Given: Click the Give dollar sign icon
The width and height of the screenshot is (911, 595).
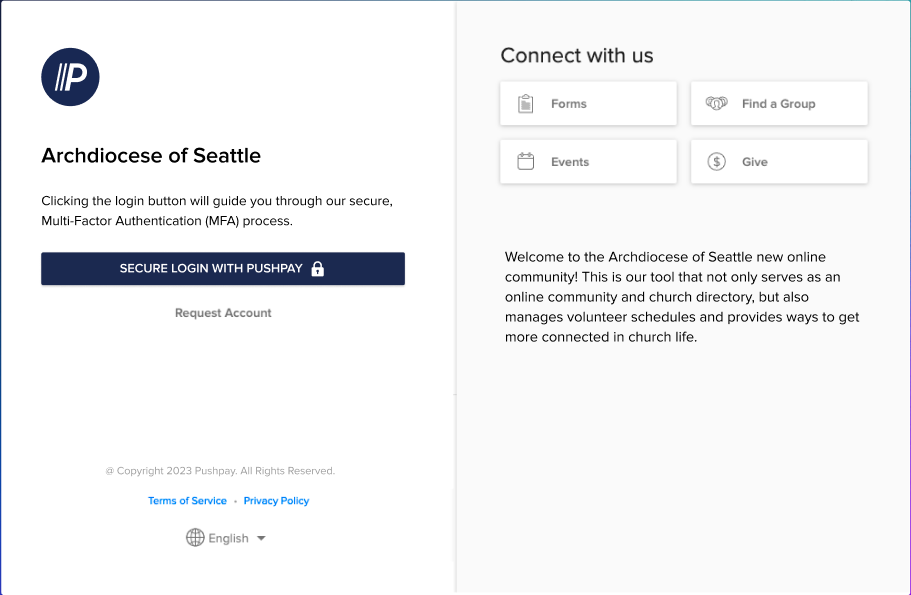Looking at the screenshot, I should click(x=716, y=161).
